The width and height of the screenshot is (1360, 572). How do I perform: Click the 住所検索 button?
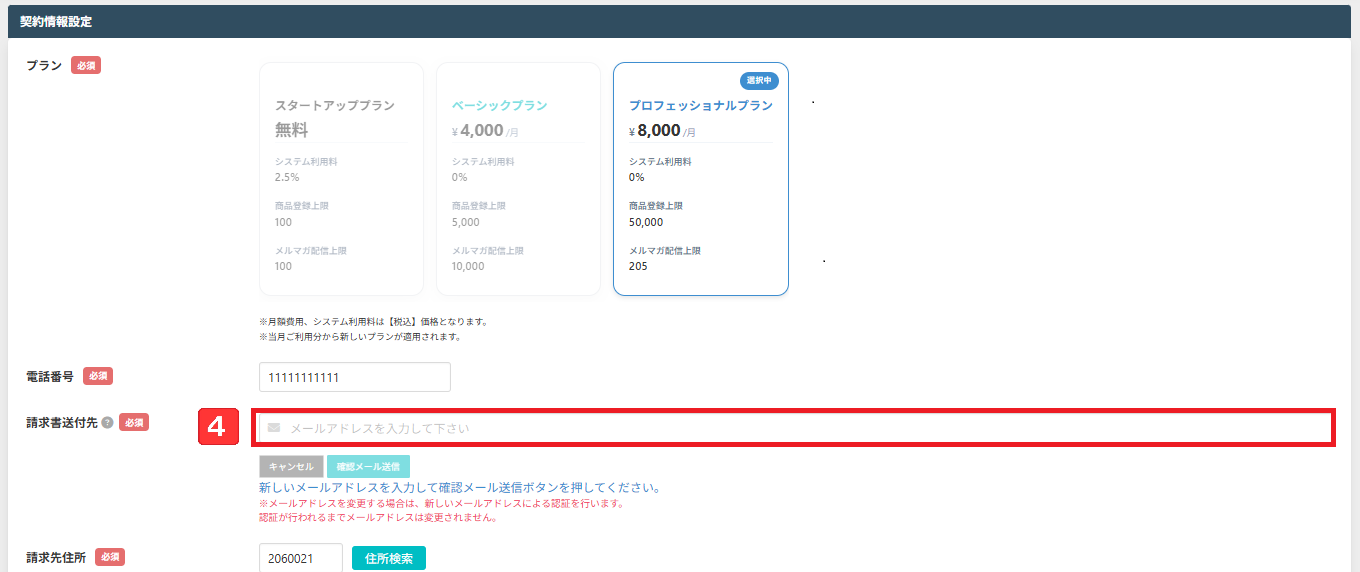pos(388,558)
